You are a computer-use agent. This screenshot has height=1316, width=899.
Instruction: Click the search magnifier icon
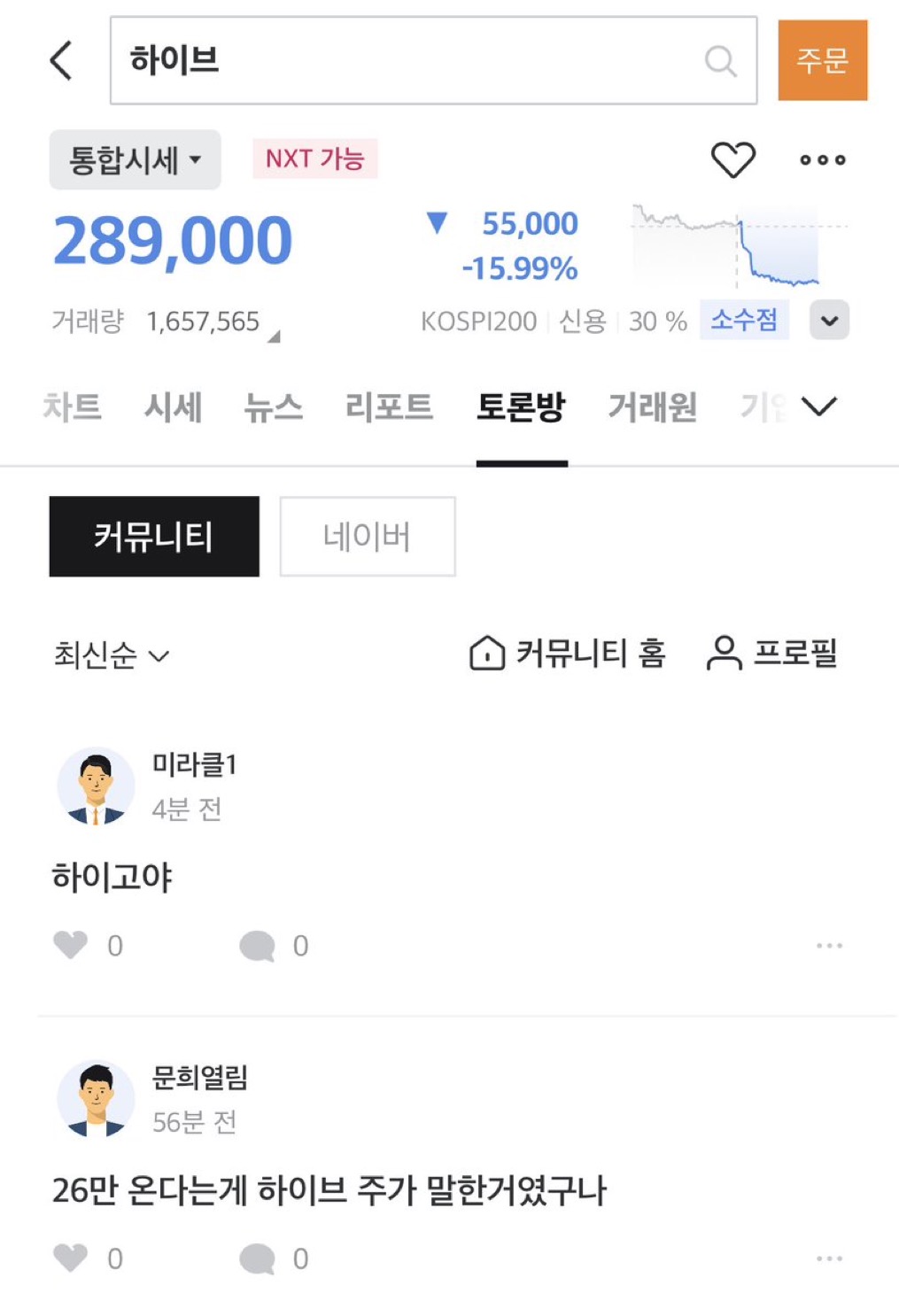click(x=720, y=61)
